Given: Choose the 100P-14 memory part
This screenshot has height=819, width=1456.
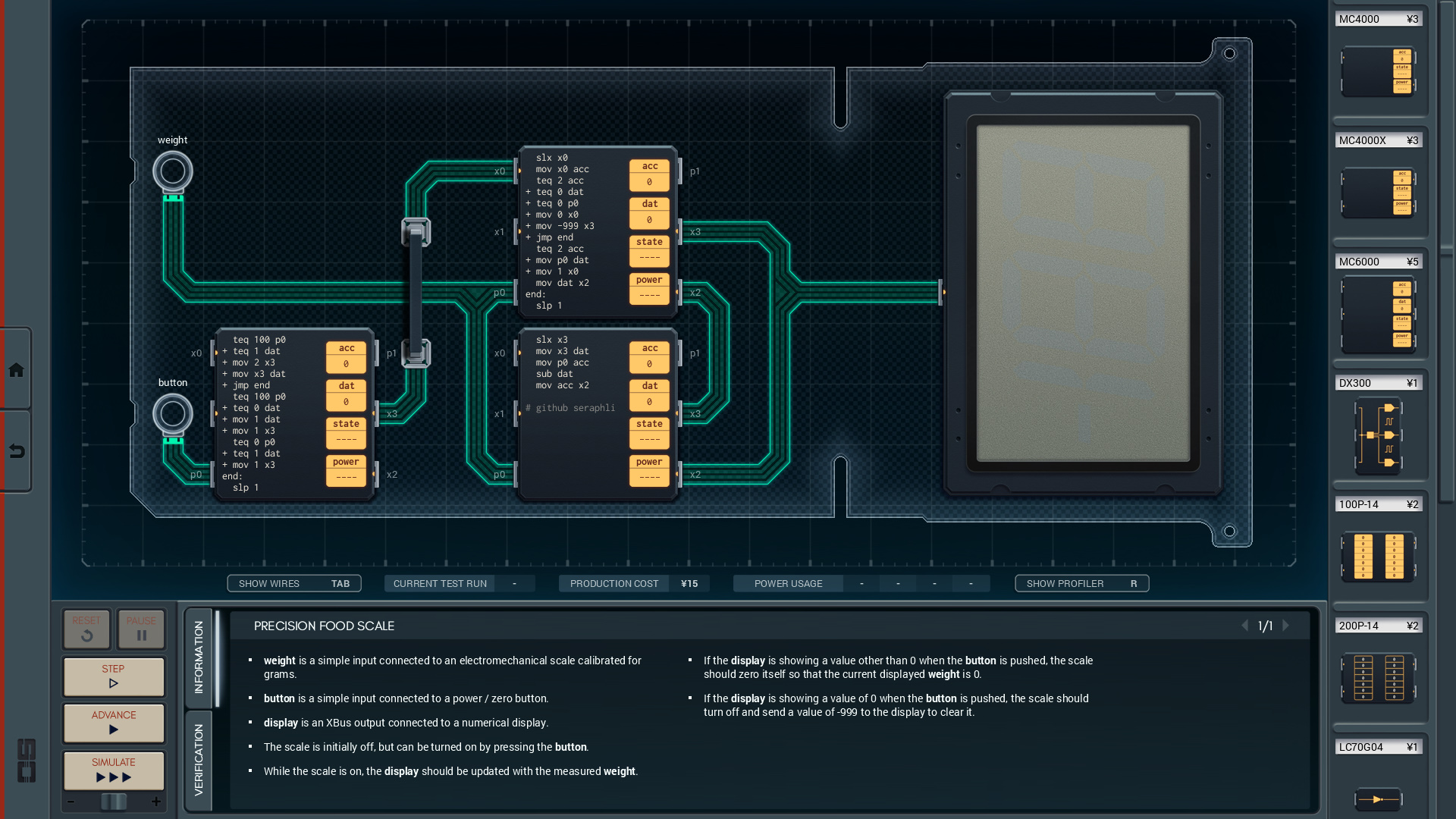Looking at the screenshot, I should pyautogui.click(x=1378, y=557).
